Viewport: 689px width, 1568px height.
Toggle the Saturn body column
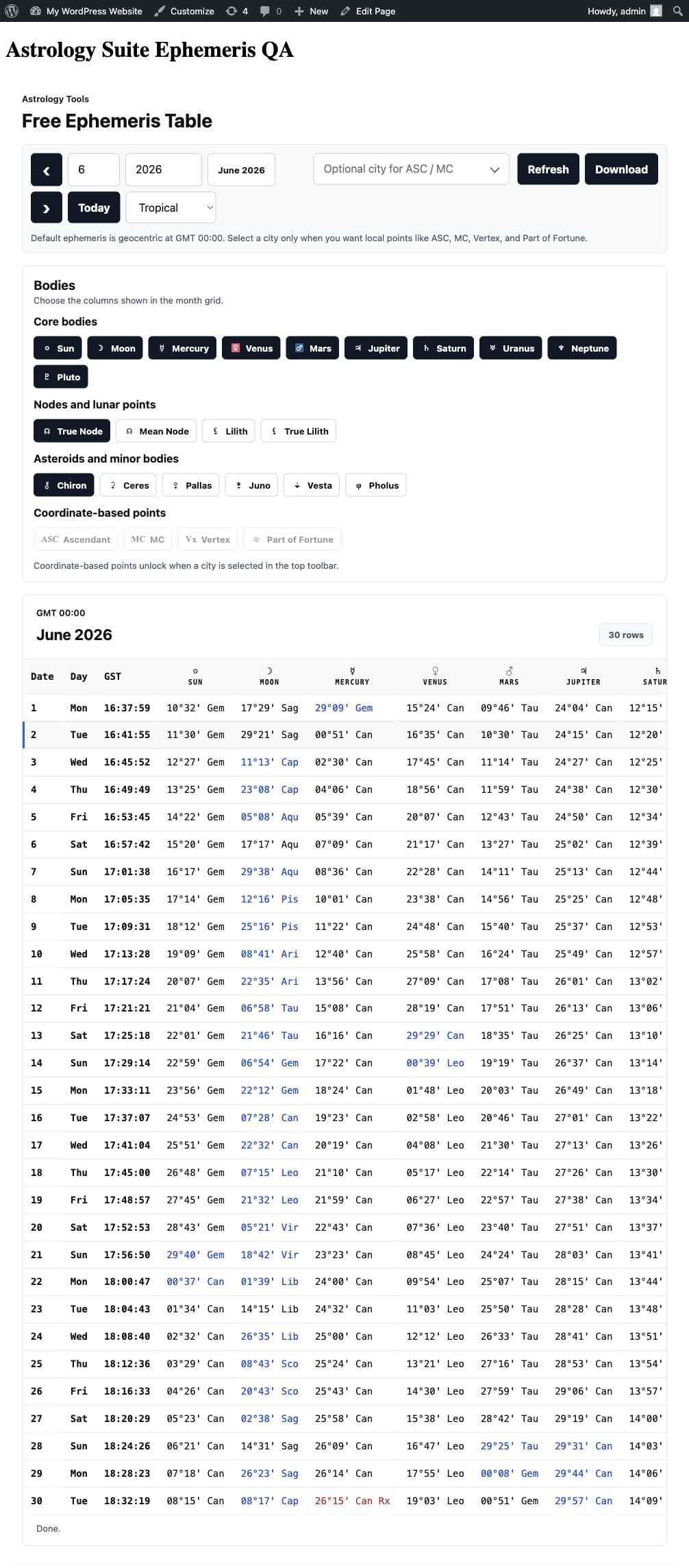click(x=444, y=348)
